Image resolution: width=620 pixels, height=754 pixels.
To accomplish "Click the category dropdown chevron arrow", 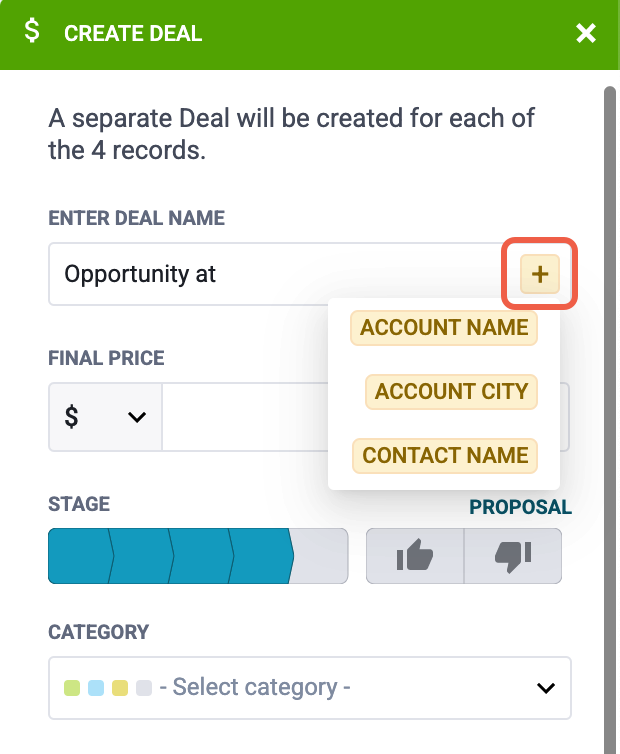I will tap(546, 688).
